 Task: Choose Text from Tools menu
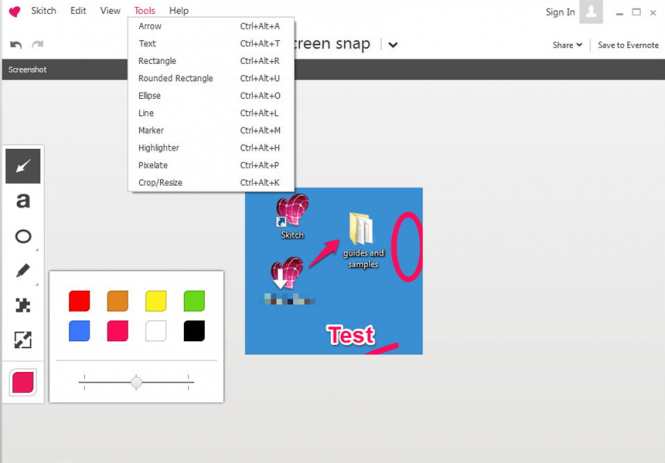pos(211,44)
